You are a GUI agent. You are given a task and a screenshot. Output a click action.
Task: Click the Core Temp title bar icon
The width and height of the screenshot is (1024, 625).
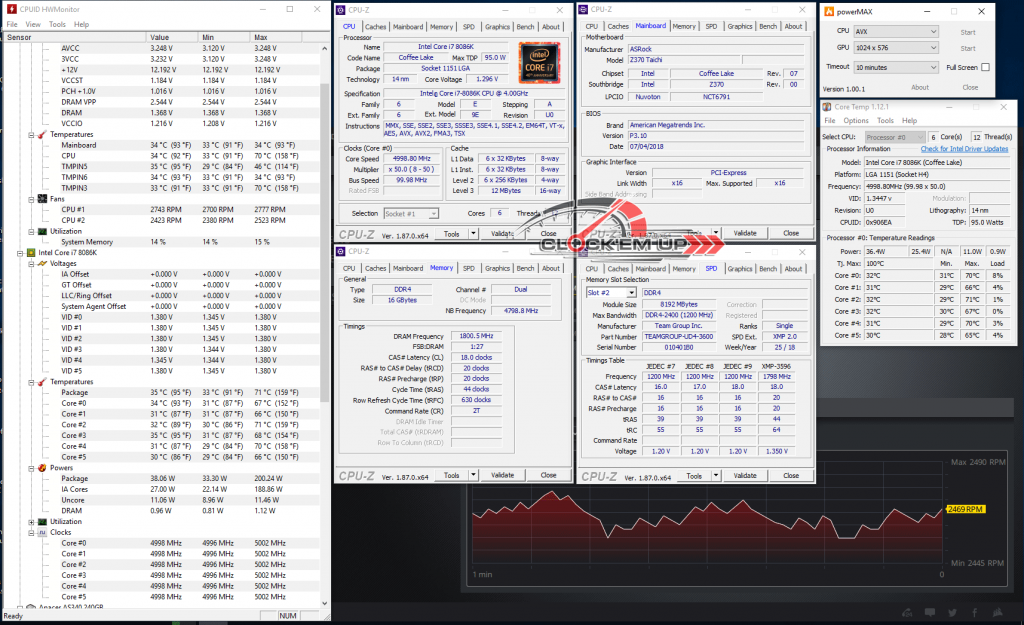coord(827,106)
